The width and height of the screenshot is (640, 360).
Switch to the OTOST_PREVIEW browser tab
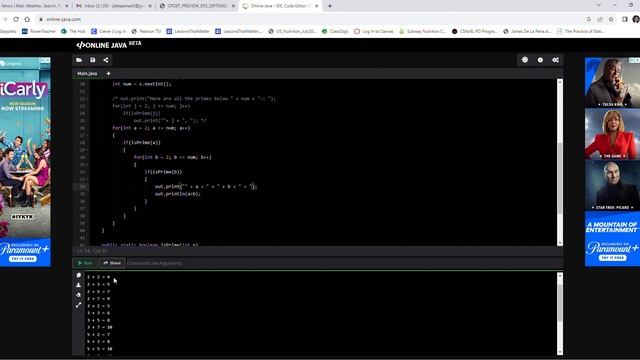[197, 6]
